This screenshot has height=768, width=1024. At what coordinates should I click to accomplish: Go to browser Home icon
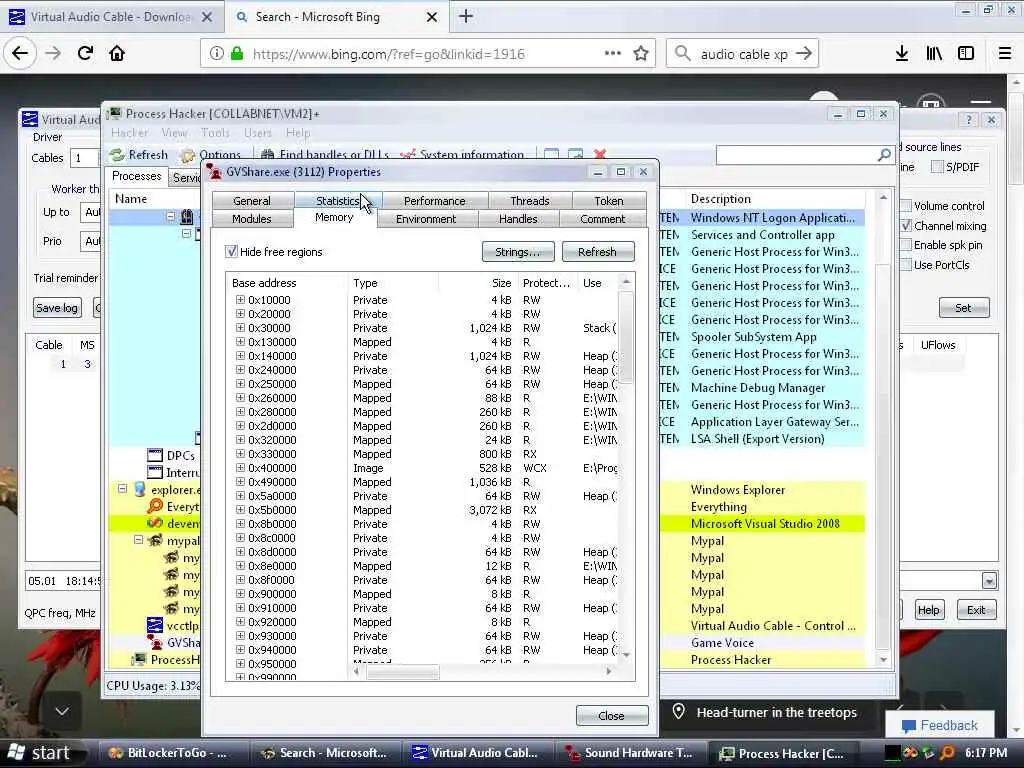pyautogui.click(x=117, y=53)
